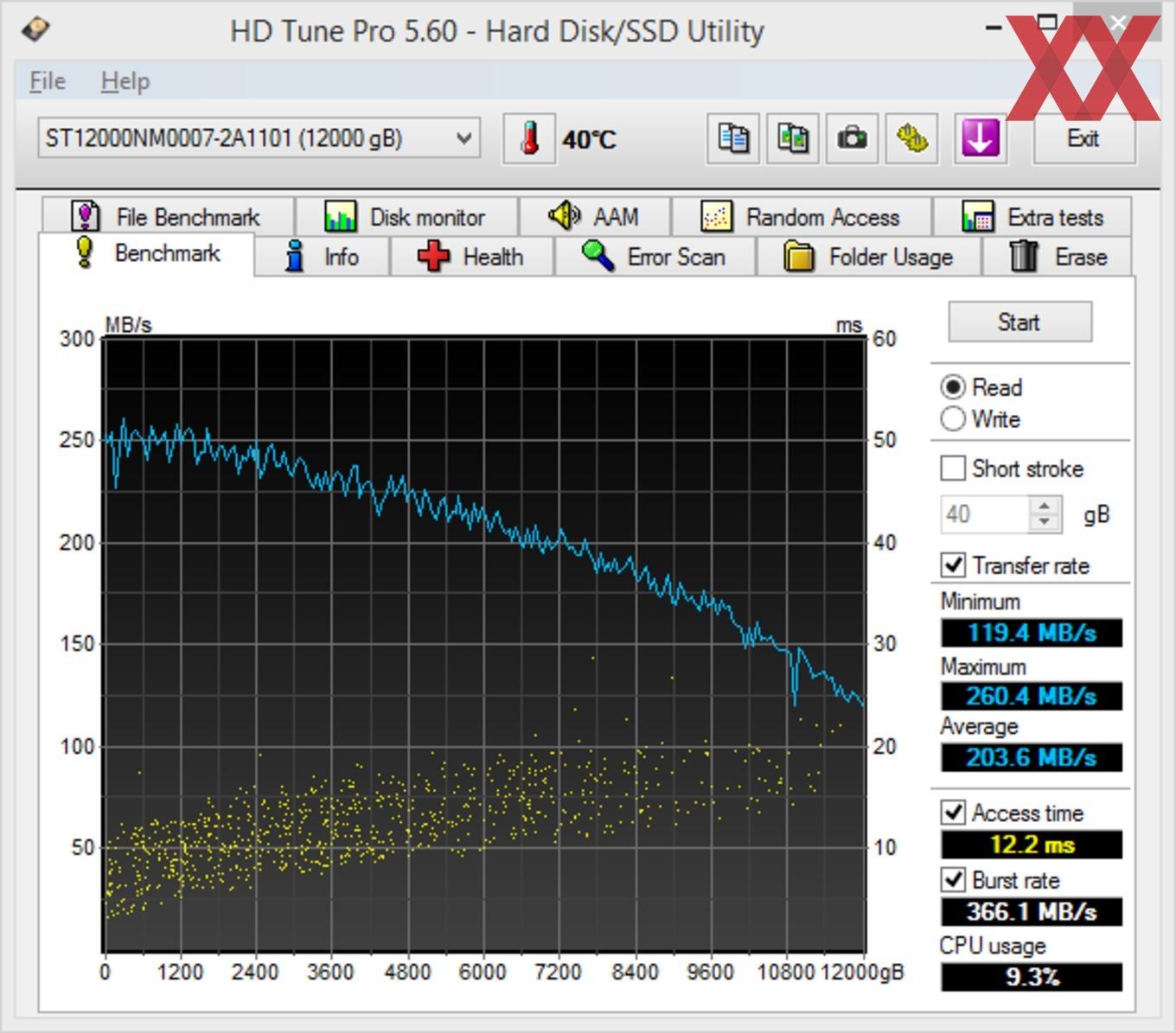The width and height of the screenshot is (1176, 1033).
Task: Open the AAM tab
Action: (x=595, y=216)
